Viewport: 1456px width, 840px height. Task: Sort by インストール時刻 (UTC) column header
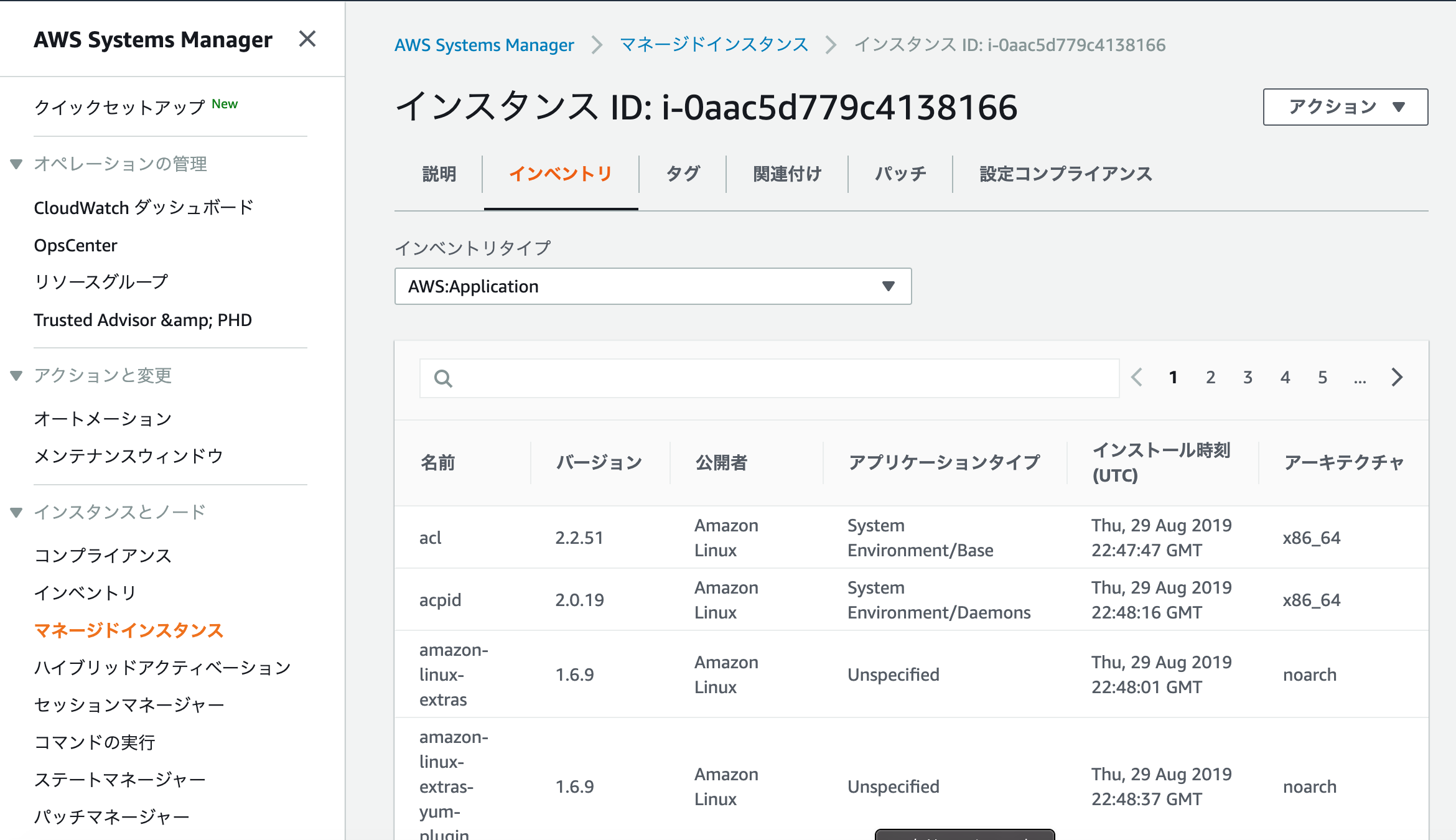point(1162,463)
